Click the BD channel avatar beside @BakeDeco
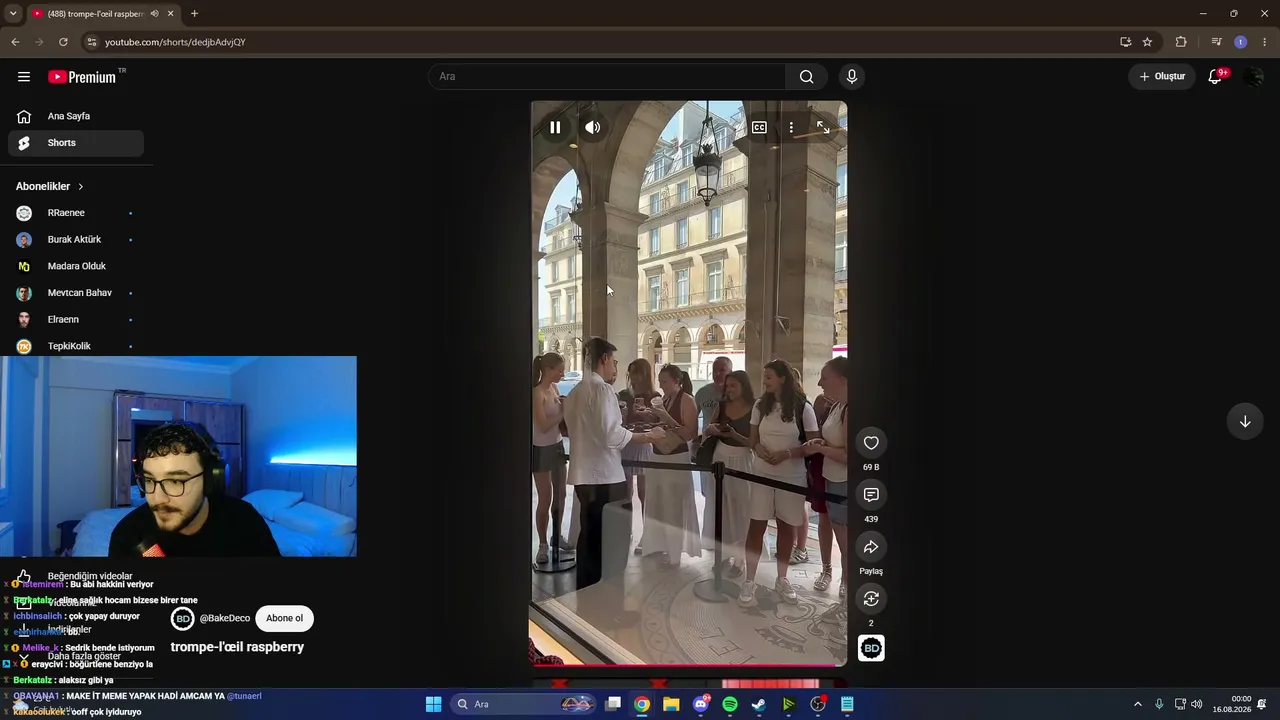This screenshot has height=720, width=1280. [182, 619]
